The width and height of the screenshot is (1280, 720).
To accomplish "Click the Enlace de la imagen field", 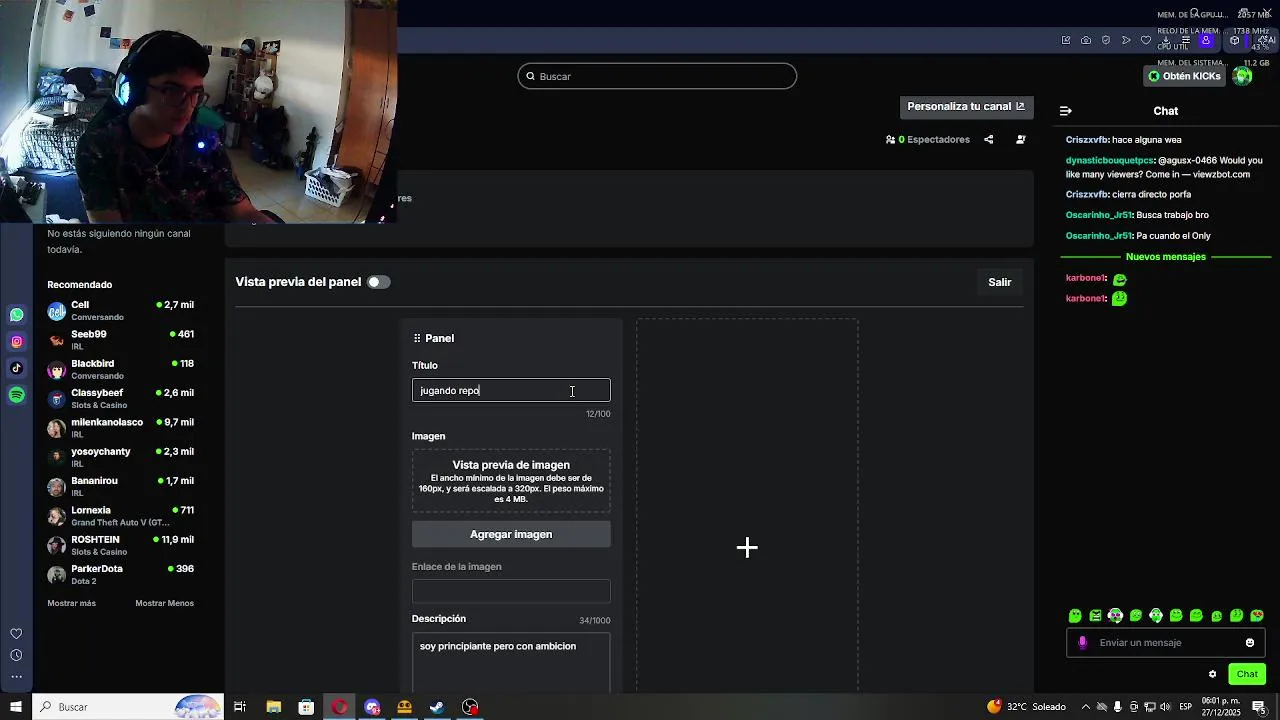I will [511, 591].
